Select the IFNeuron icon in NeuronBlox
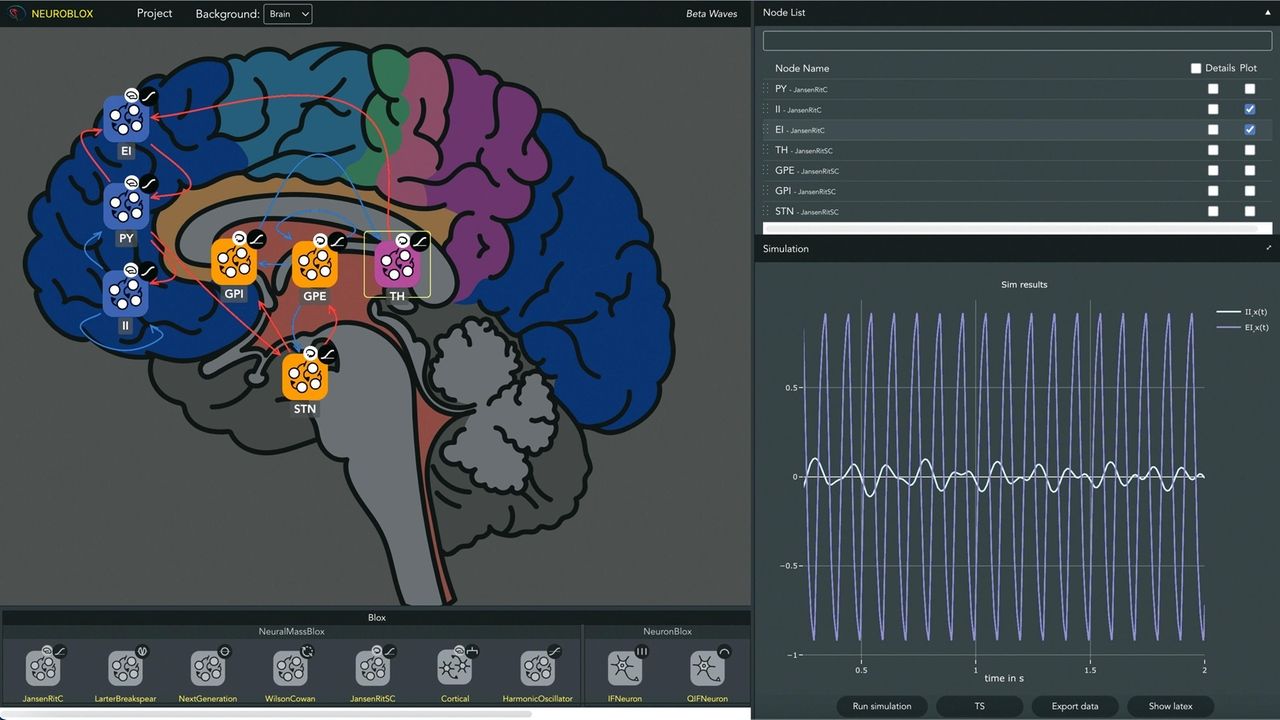1280x720 pixels. [623, 668]
